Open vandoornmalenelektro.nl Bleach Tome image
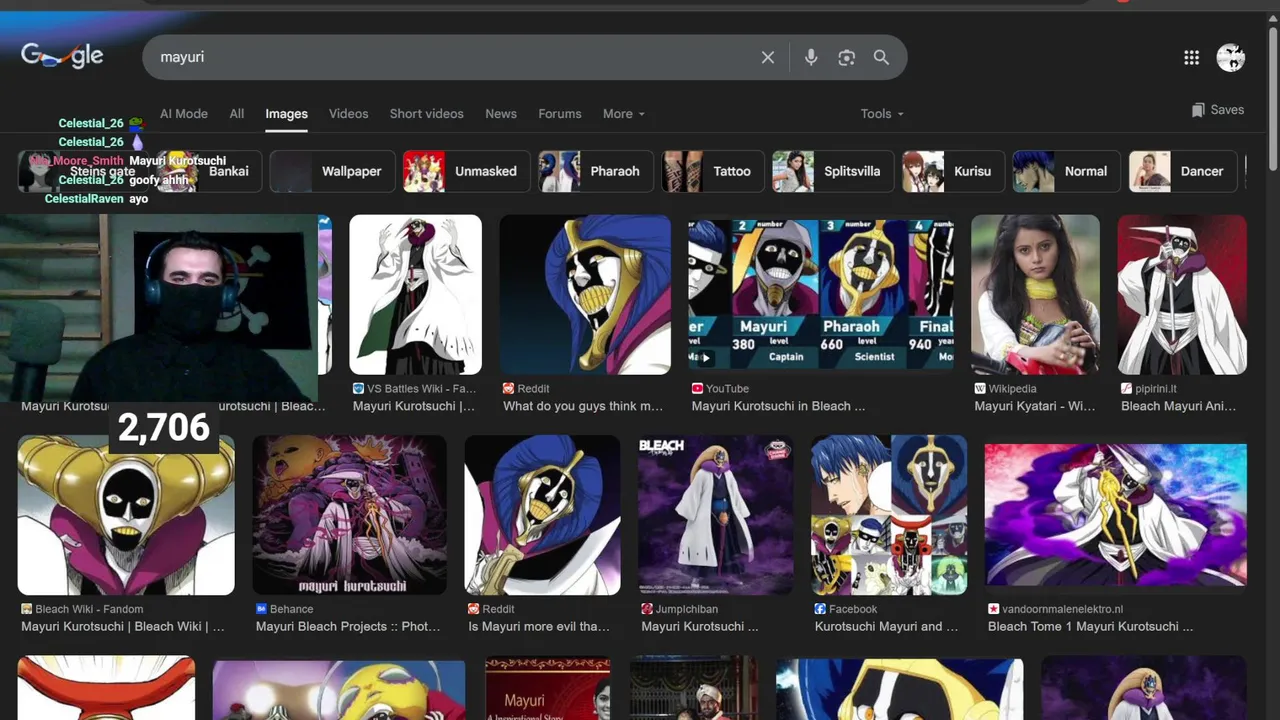 click(x=1116, y=515)
